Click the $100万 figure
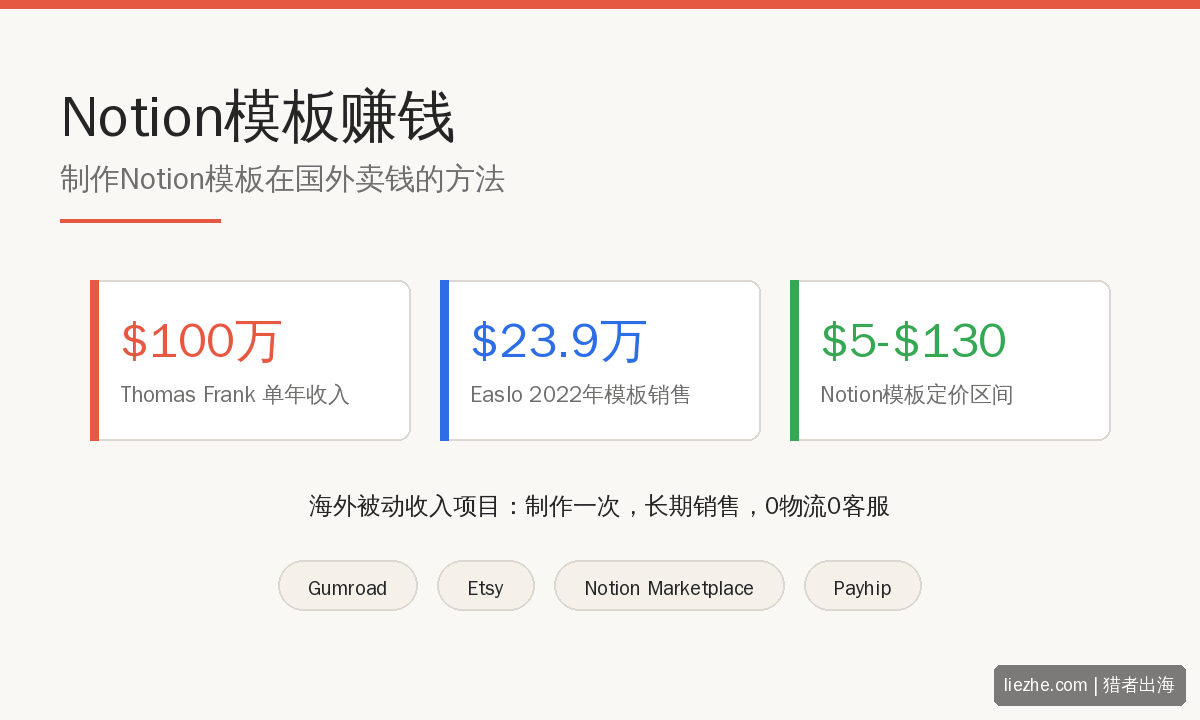This screenshot has width=1200, height=720. coord(201,341)
